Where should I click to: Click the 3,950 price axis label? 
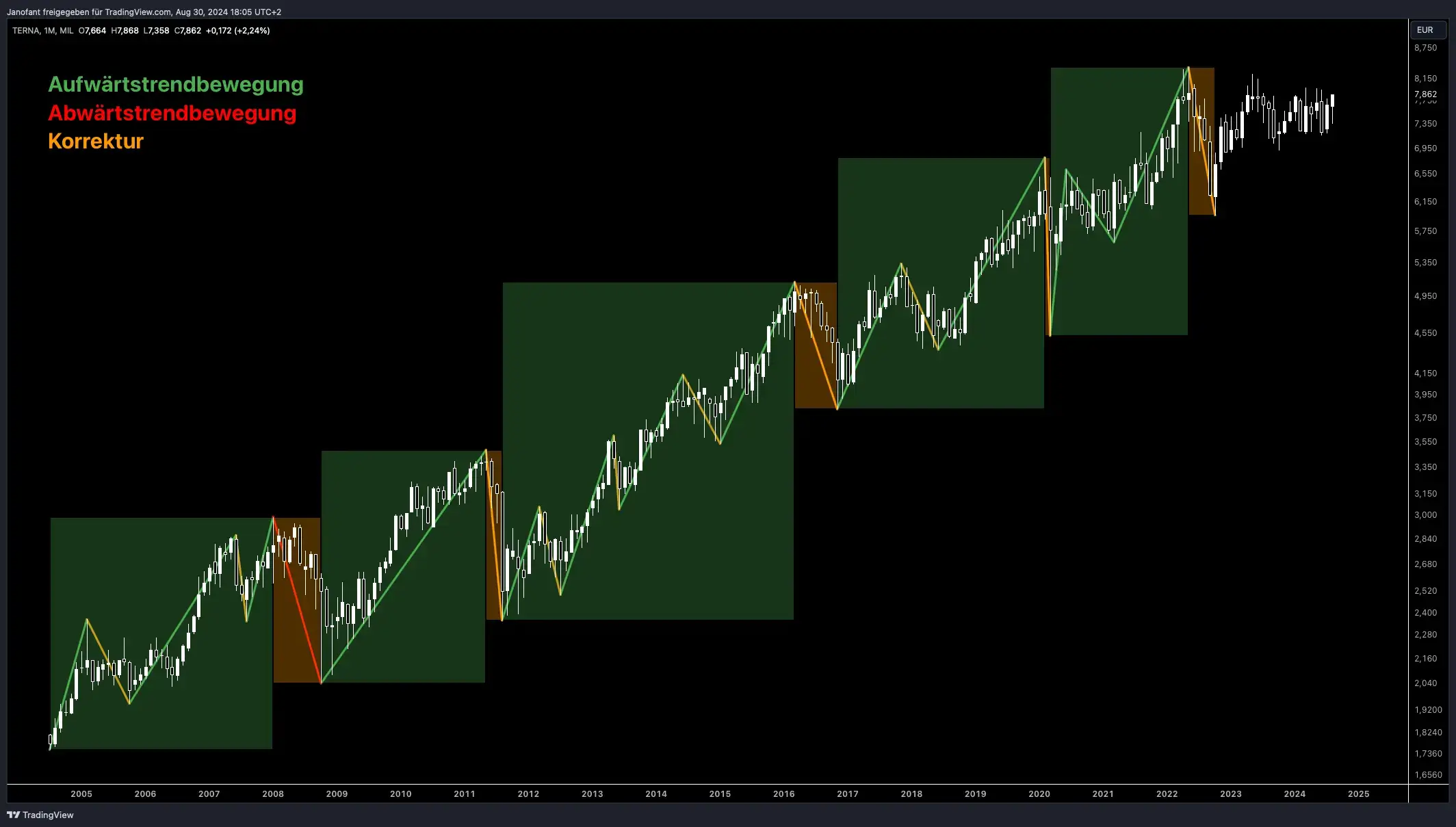(1426, 395)
